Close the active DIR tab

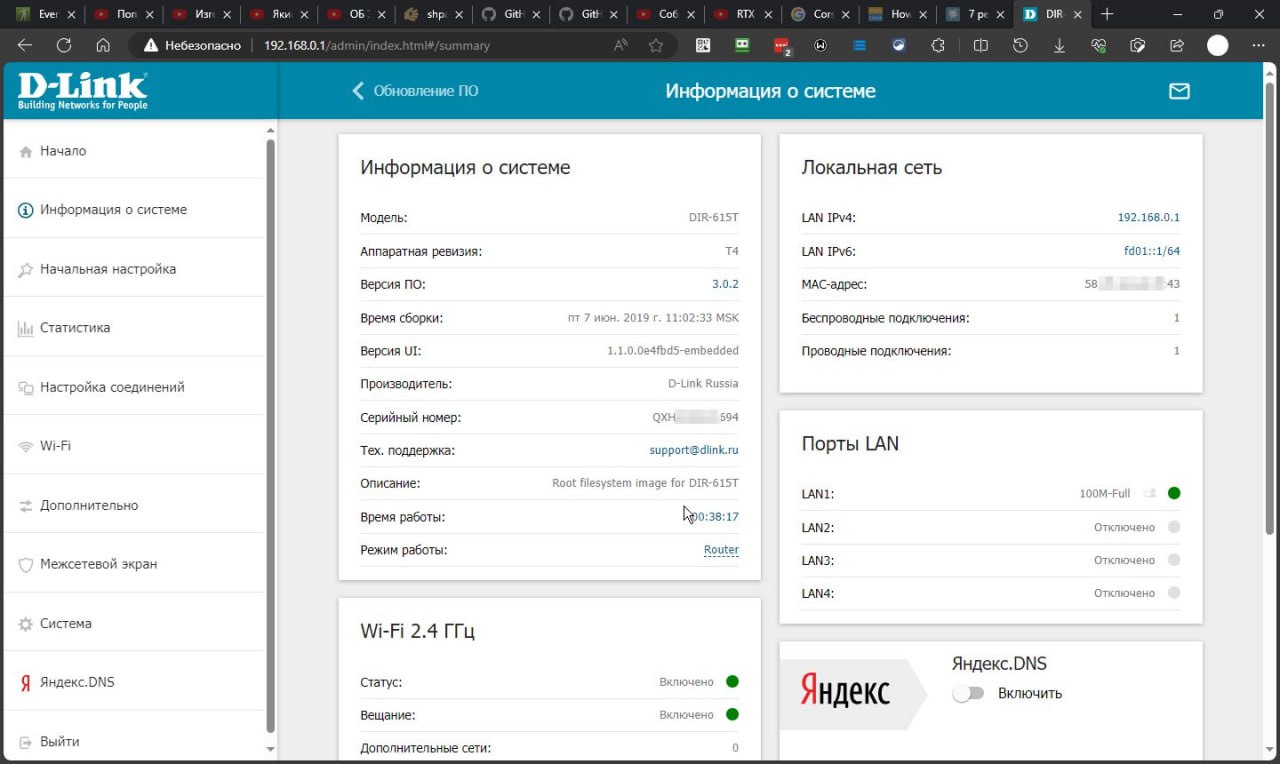[x=1078, y=14]
